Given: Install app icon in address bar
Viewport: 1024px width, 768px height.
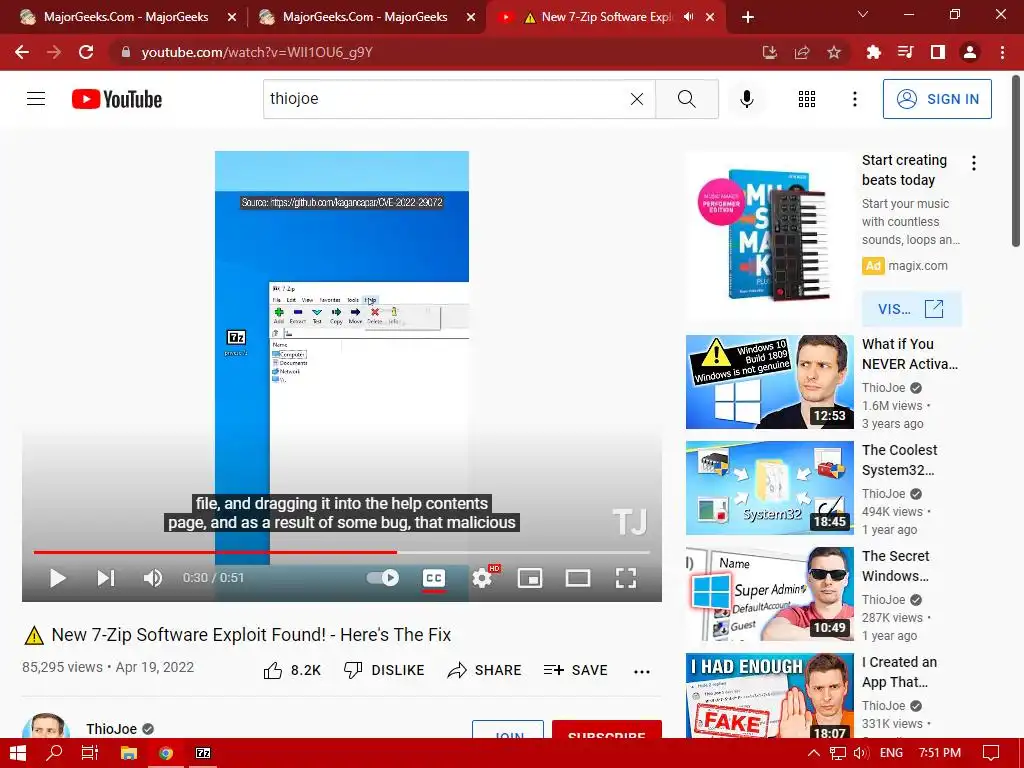Looking at the screenshot, I should 770,52.
